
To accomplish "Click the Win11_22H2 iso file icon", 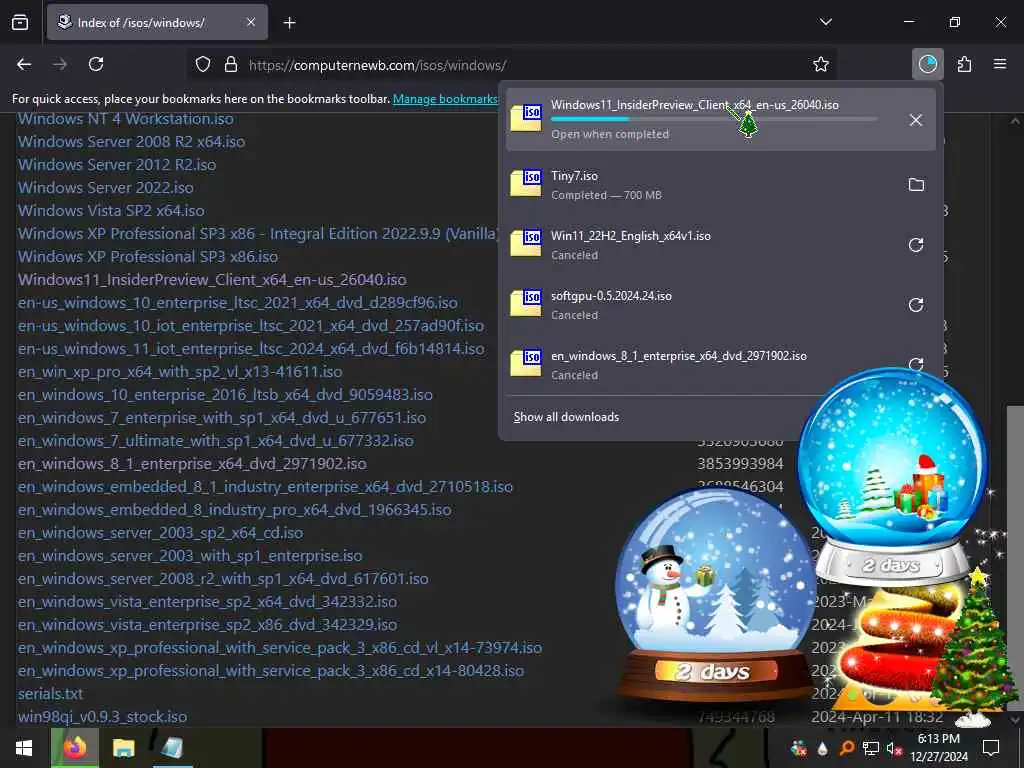I will [526, 244].
